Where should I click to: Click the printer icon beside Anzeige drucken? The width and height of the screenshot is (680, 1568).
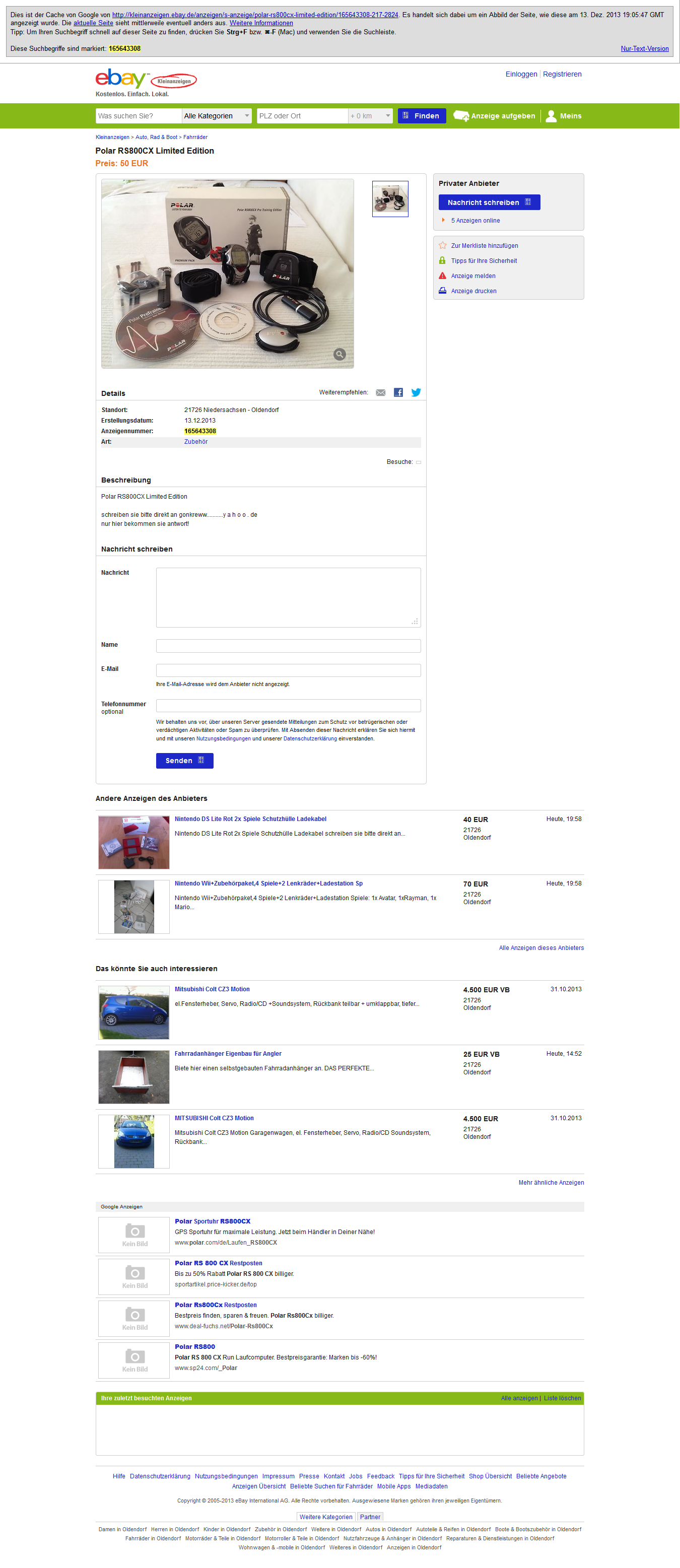point(443,291)
